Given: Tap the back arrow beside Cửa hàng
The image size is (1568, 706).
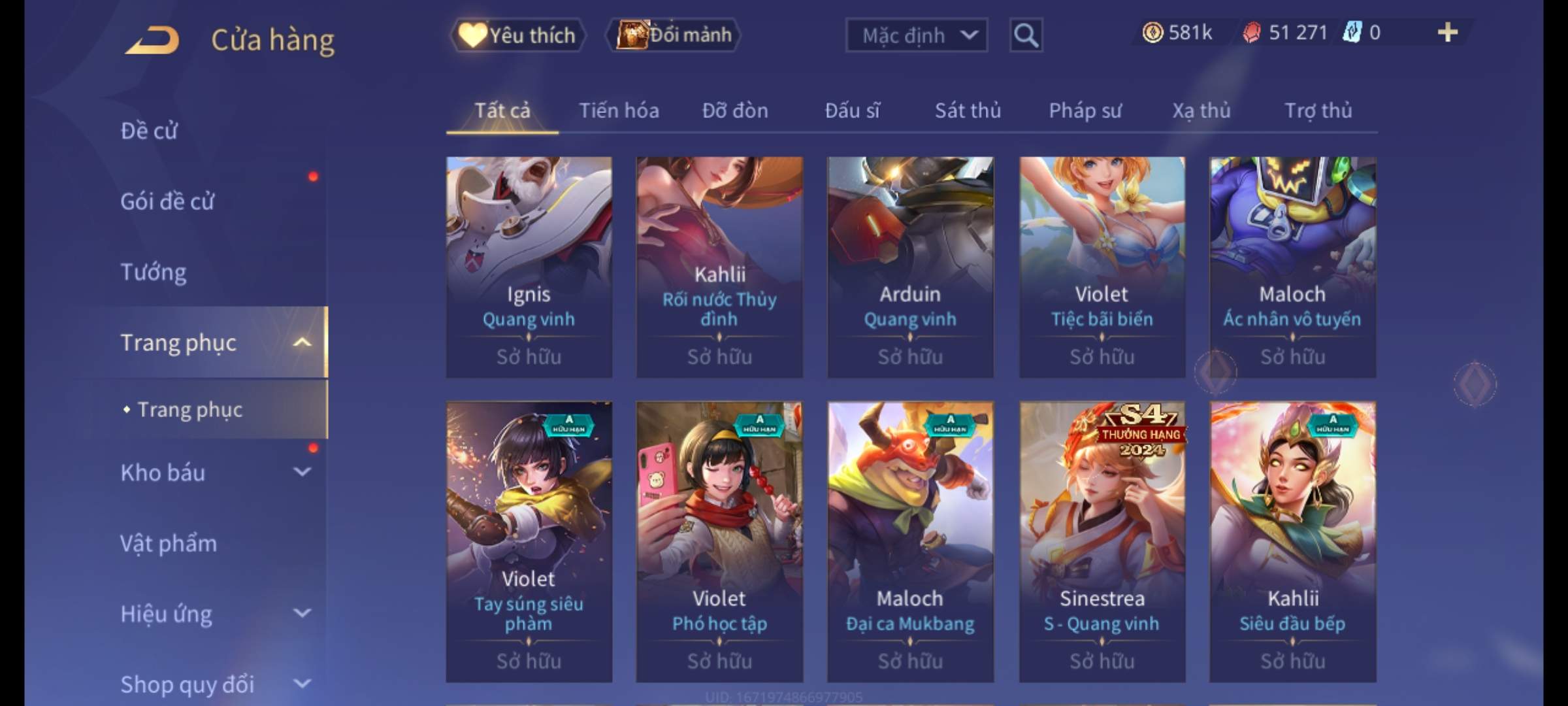Looking at the screenshot, I should click(153, 40).
